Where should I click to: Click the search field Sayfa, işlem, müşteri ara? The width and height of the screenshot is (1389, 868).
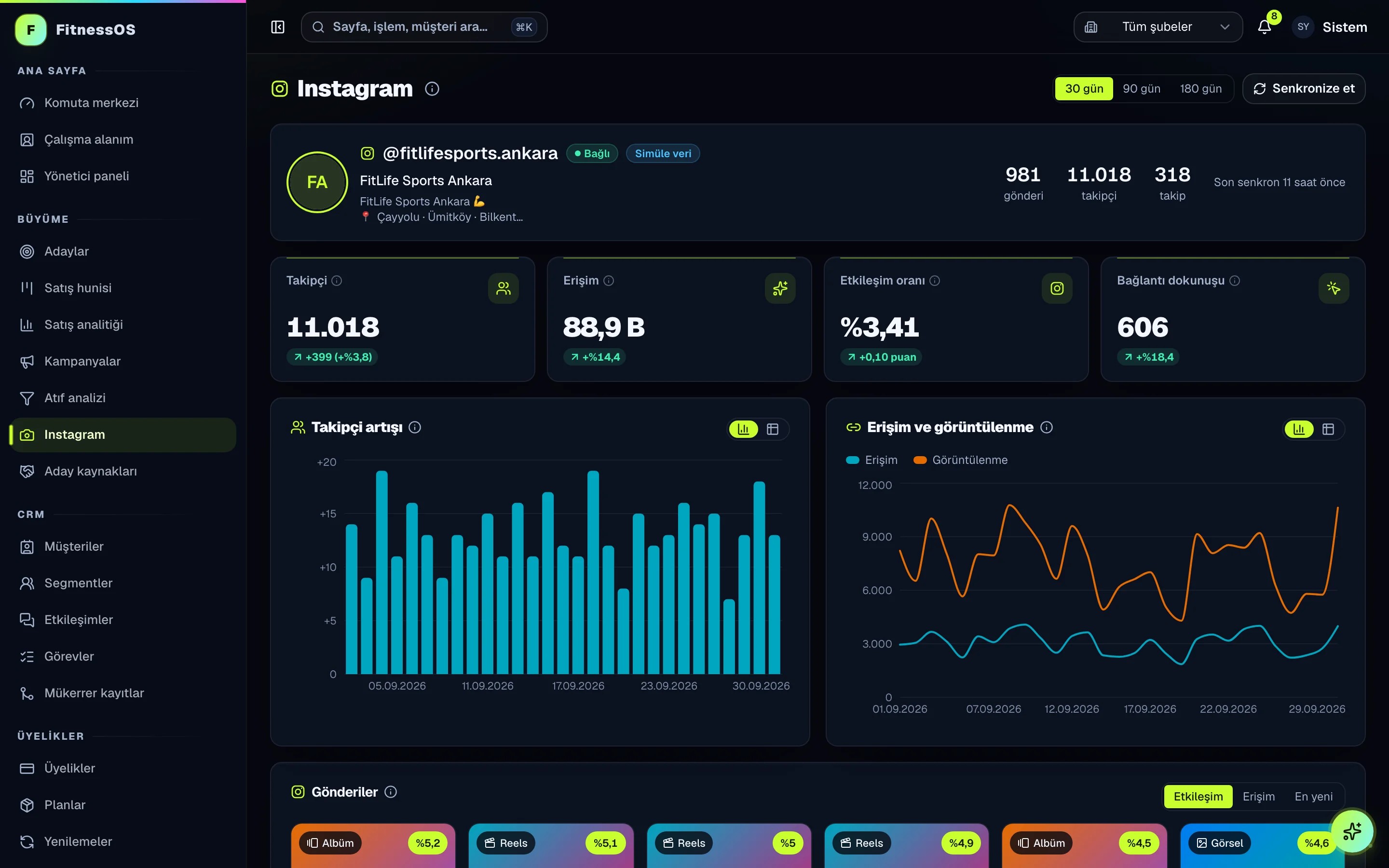(x=423, y=27)
